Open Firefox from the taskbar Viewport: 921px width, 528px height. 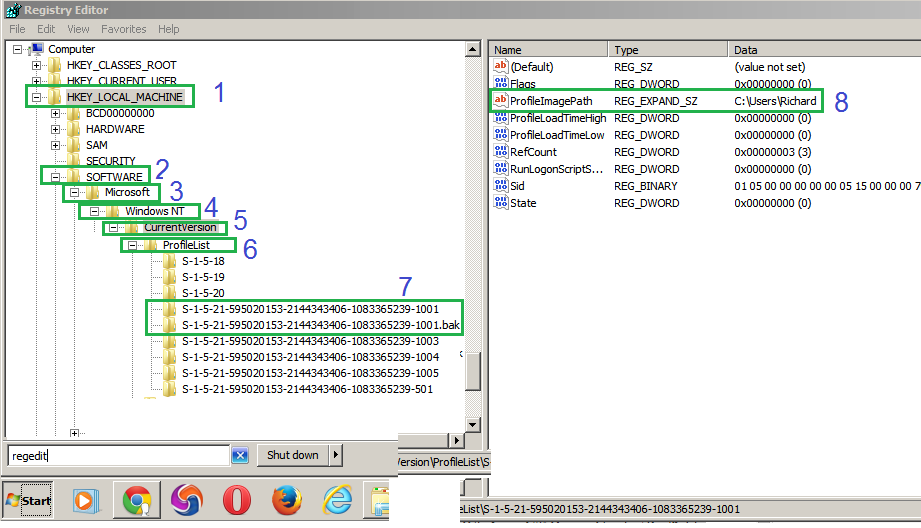[x=287, y=500]
